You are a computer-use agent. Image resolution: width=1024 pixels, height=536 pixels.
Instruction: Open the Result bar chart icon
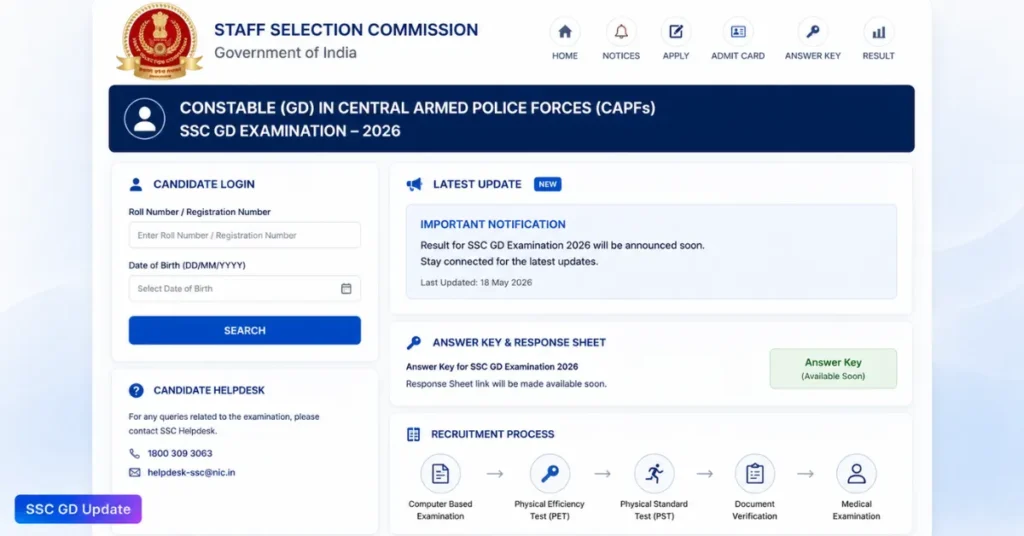[879, 32]
